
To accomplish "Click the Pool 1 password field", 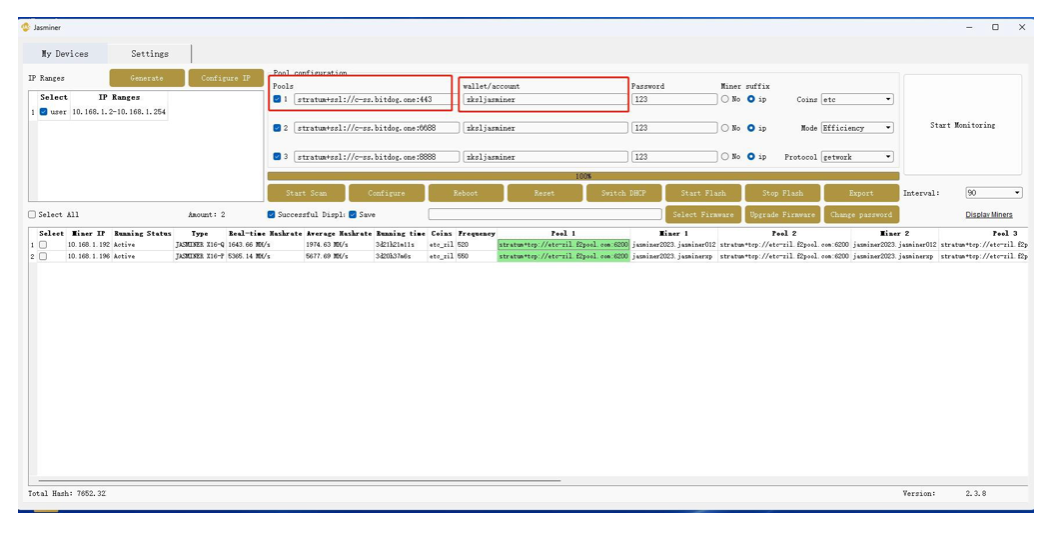I will coord(674,99).
